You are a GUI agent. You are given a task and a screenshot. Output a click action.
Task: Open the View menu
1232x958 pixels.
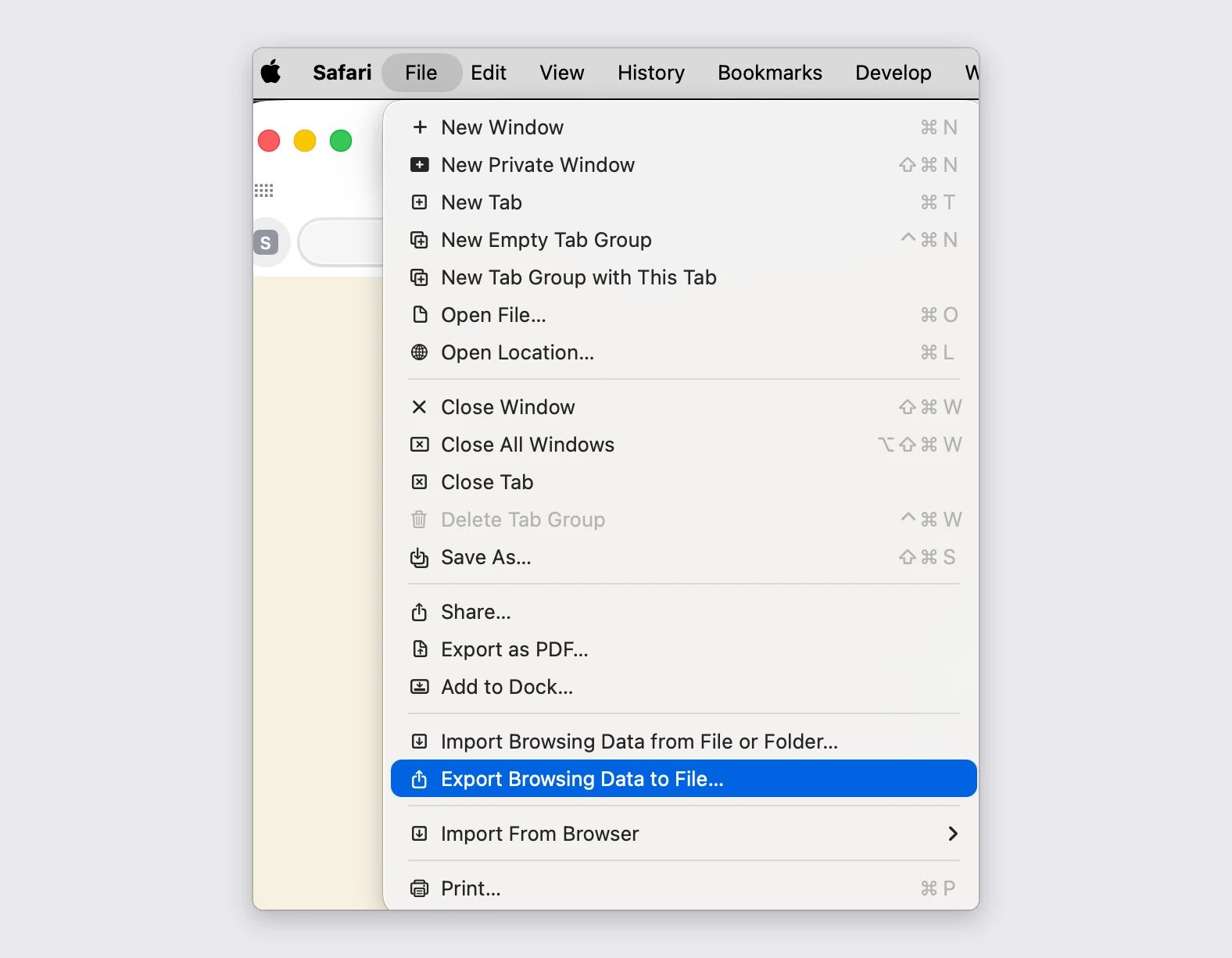[562, 73]
